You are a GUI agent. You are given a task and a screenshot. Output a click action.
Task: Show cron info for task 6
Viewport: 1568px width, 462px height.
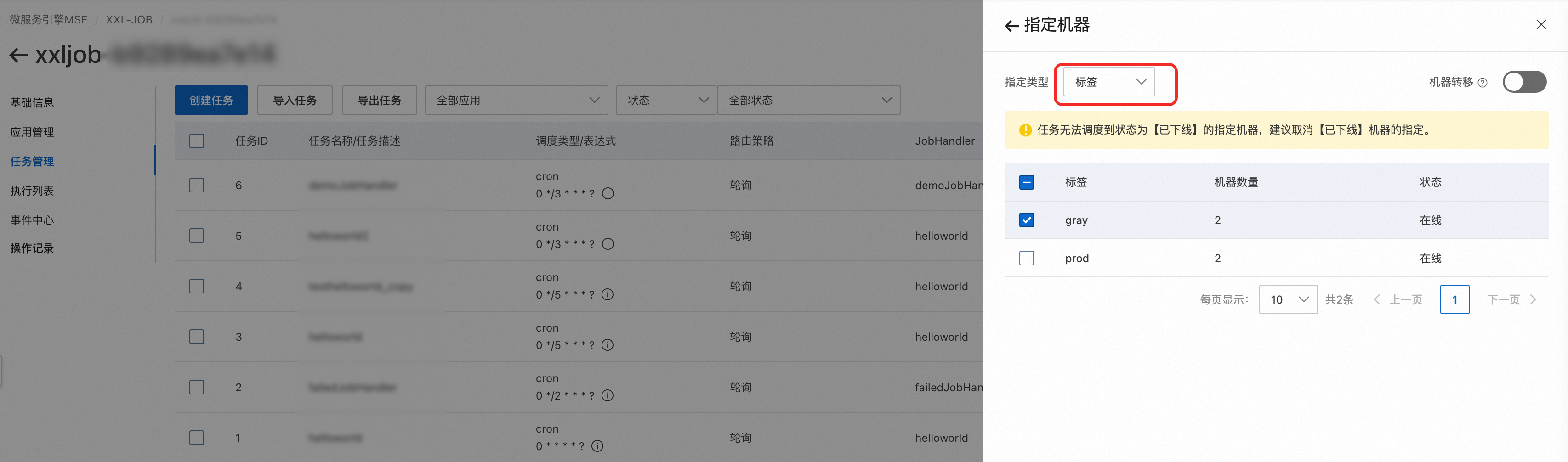click(608, 193)
